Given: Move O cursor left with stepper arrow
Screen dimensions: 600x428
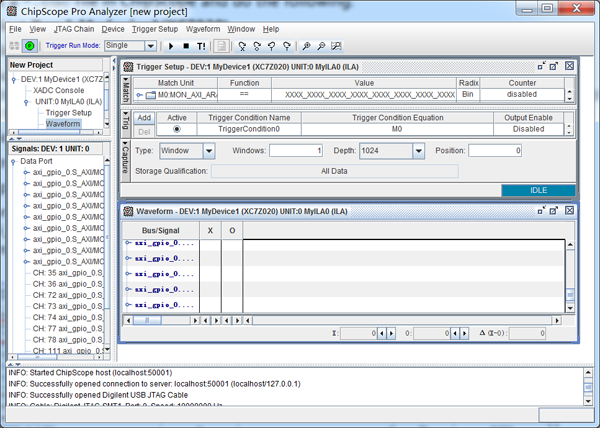Looking at the screenshot, I should tap(455, 334).
